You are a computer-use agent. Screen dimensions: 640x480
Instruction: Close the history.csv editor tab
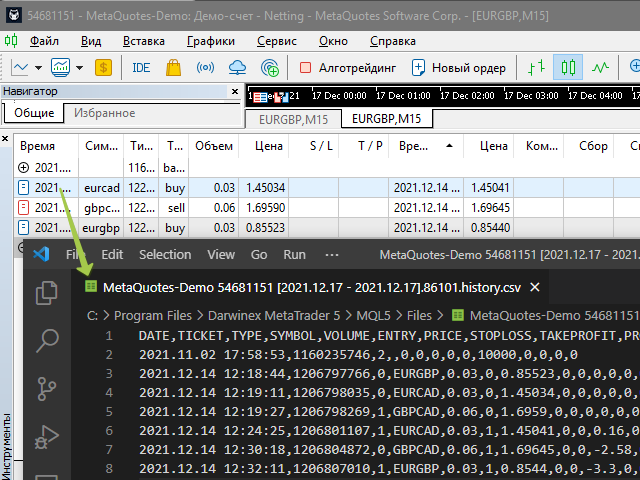(535, 287)
